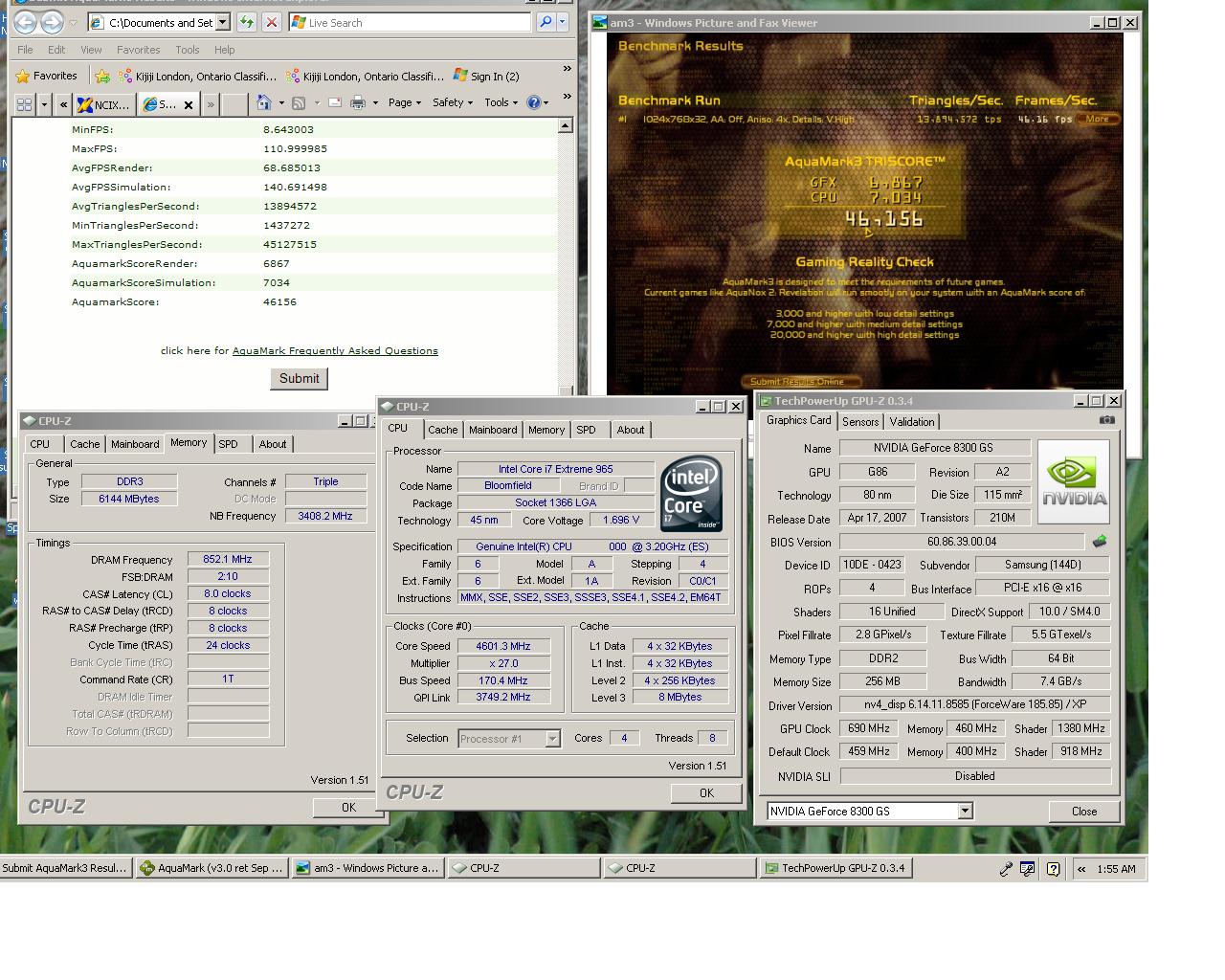Go back with Internet Explorer's Back arrow
This screenshot has width=1225, height=980.
click(24, 21)
